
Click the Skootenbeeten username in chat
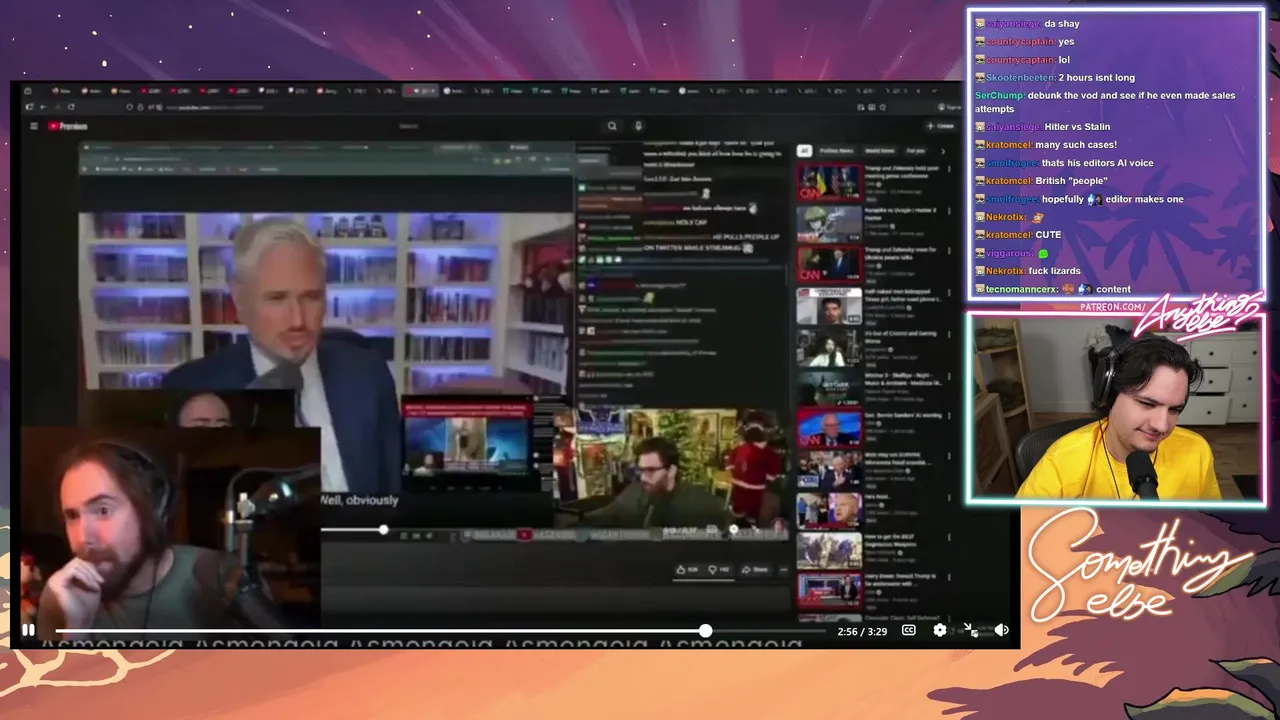point(1020,77)
